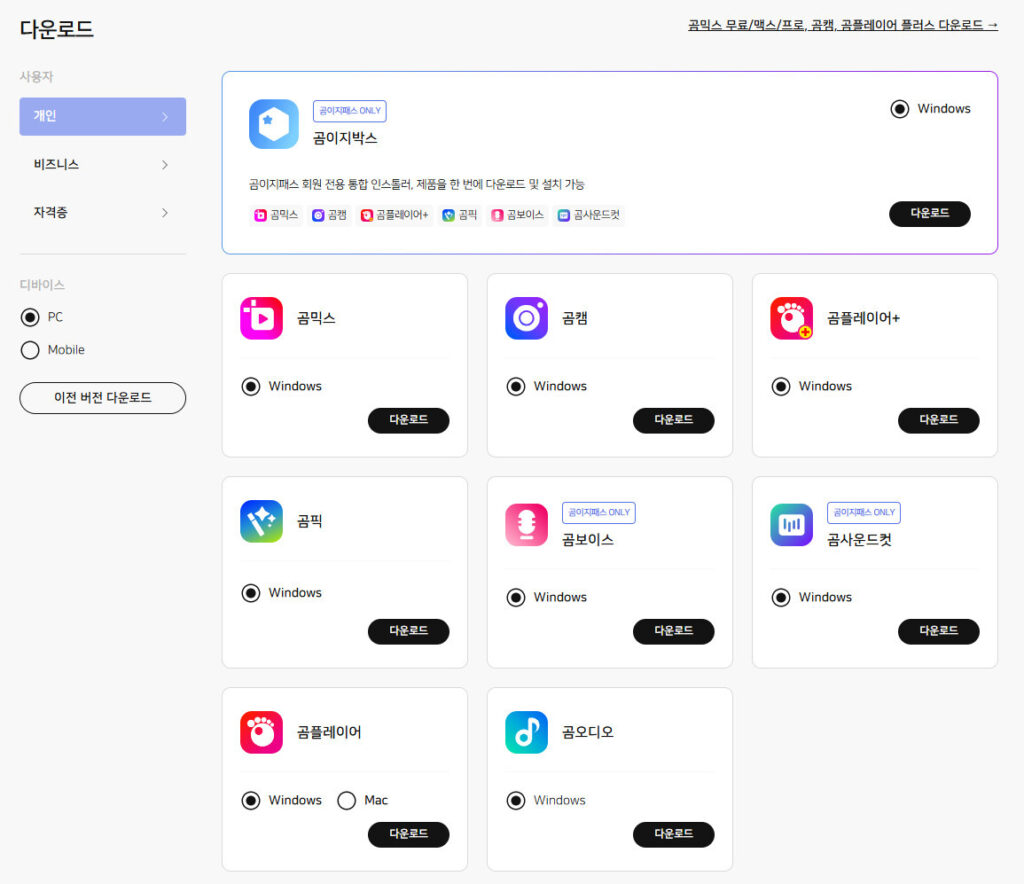Click the chevron on the 개인 item

165,117
